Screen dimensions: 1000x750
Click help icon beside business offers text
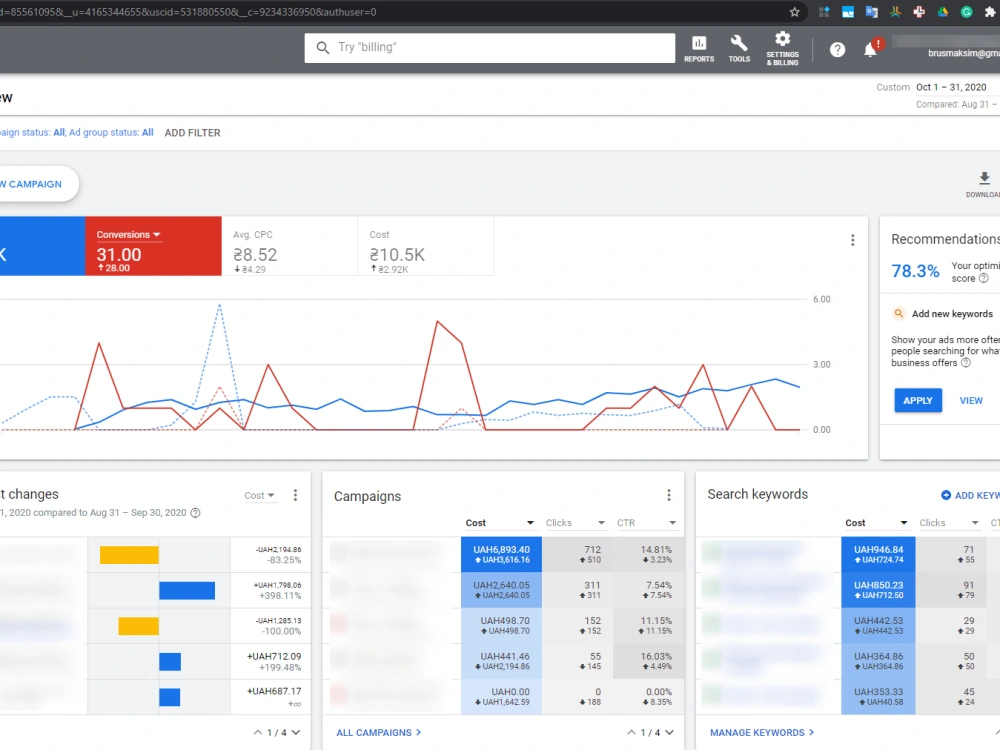[966, 363]
